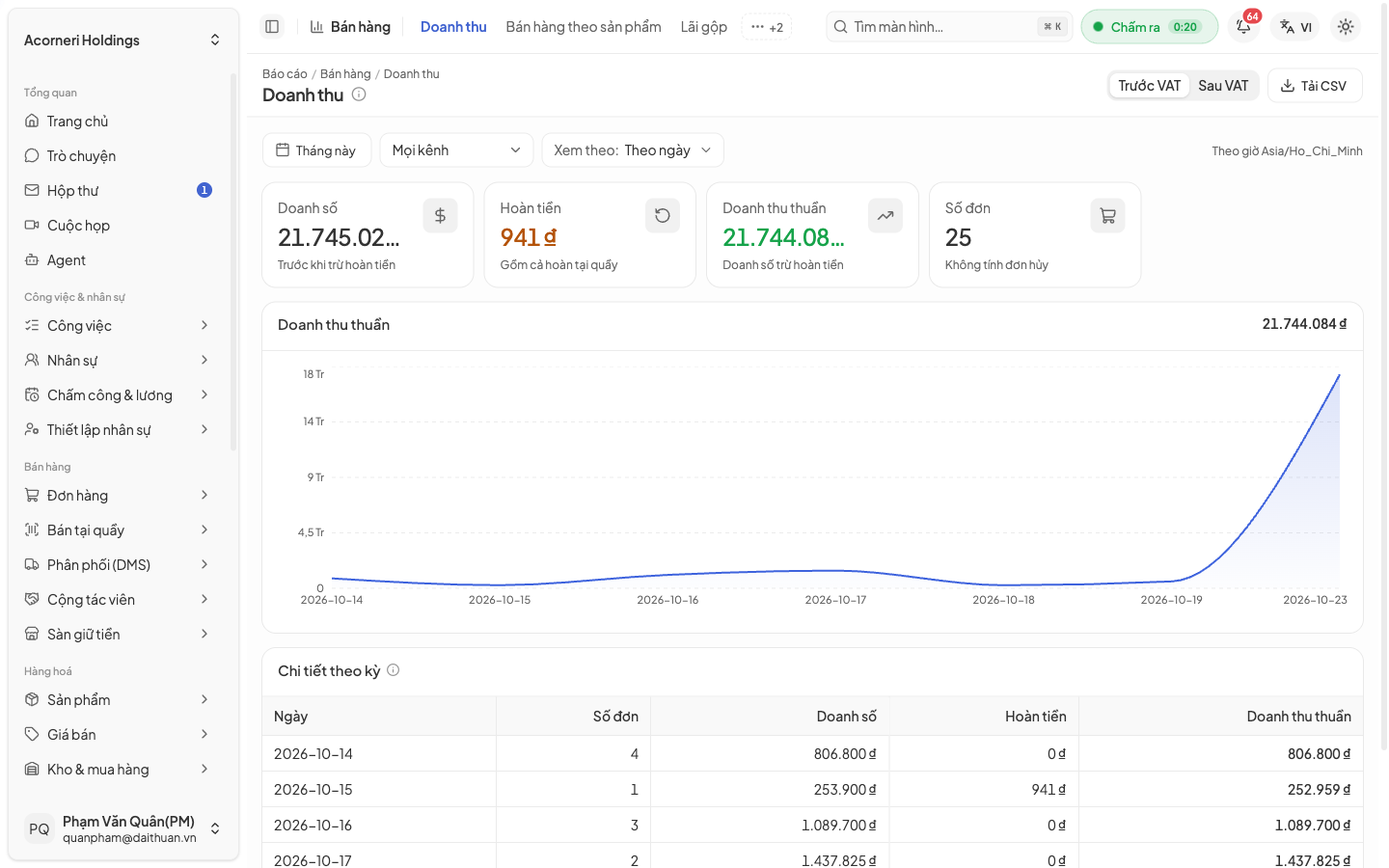Switch to Sau VAT view

click(x=1223, y=86)
